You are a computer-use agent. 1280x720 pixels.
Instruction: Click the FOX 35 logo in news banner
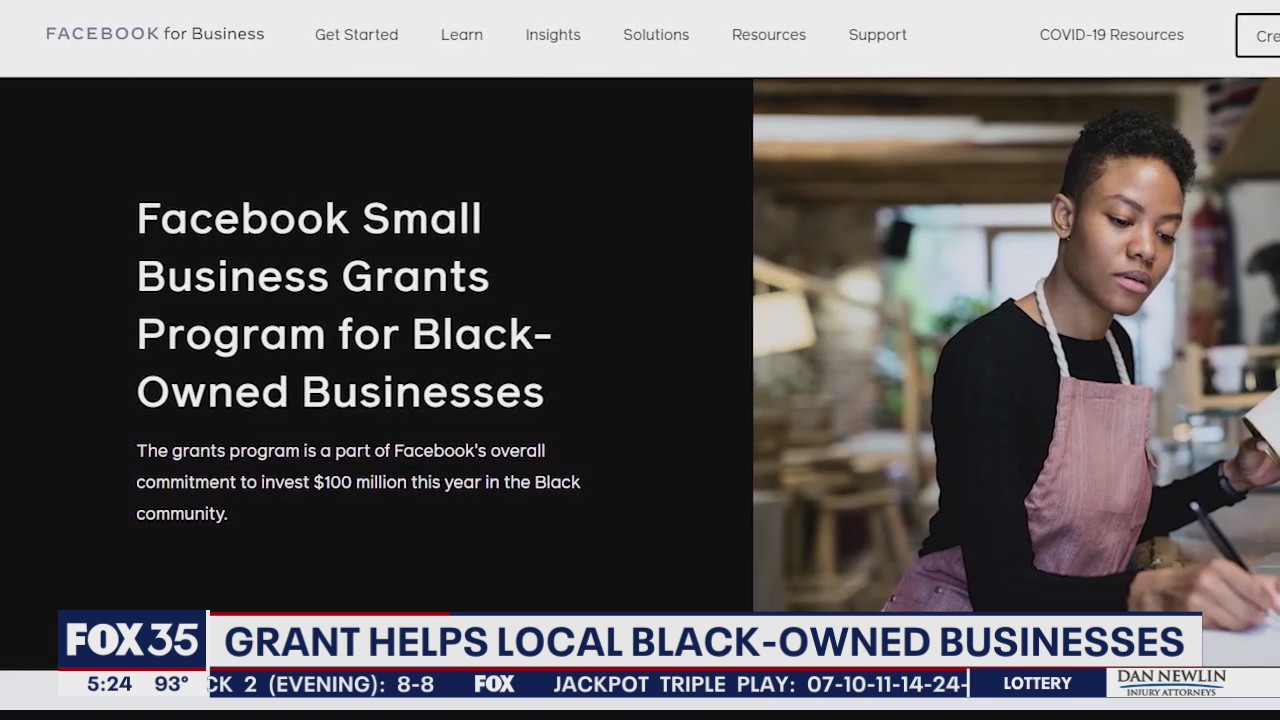(132, 641)
